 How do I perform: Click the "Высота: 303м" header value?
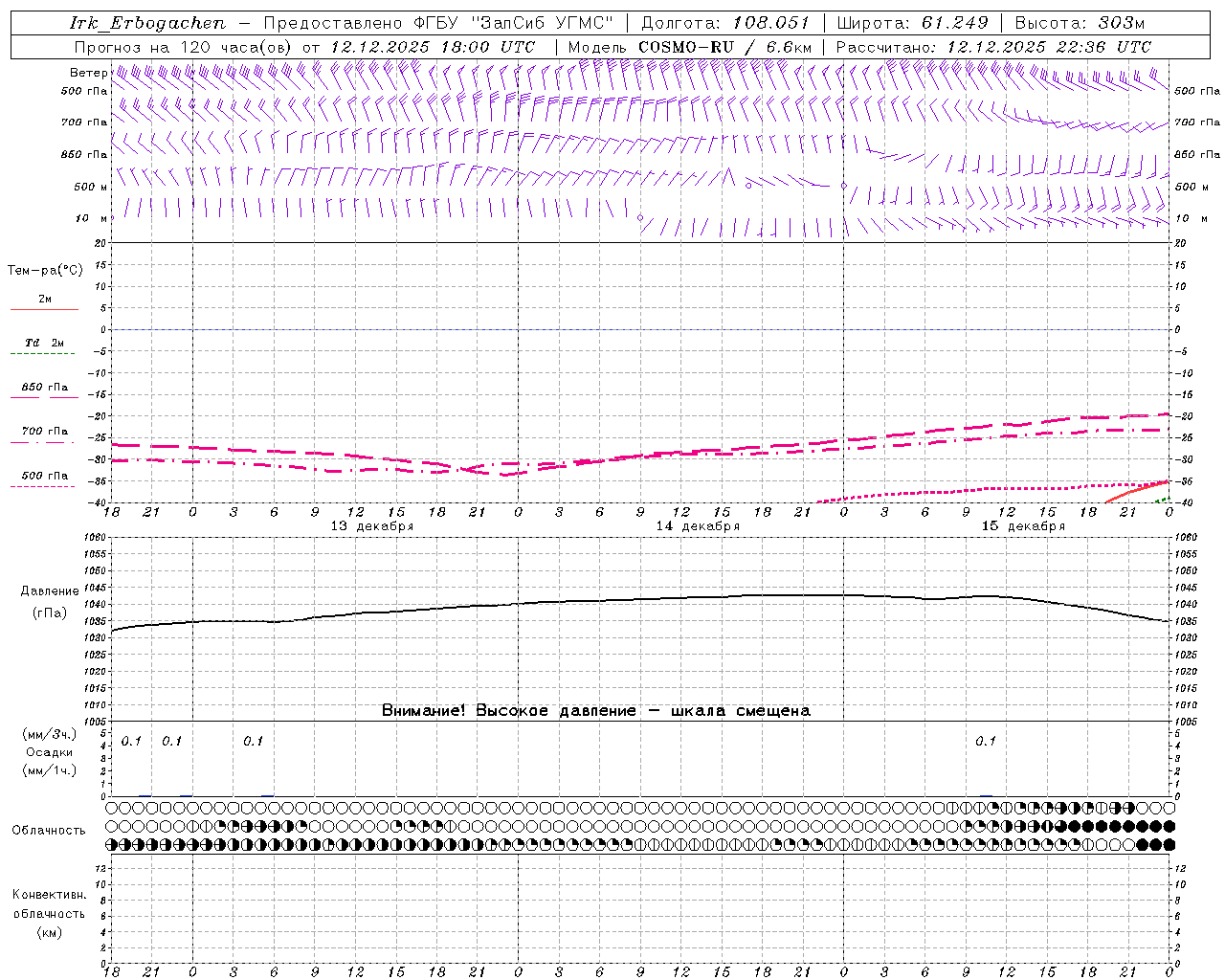tap(1080, 23)
